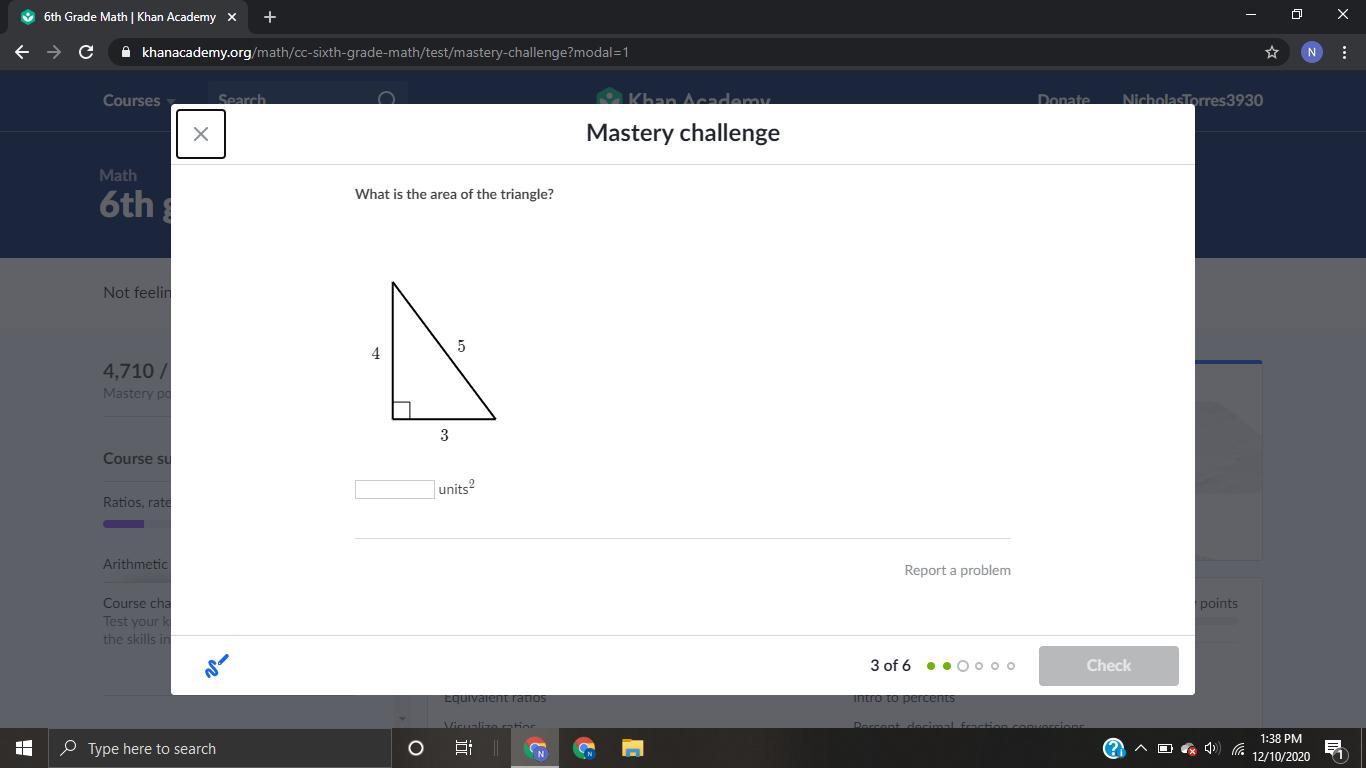The height and width of the screenshot is (768, 1366).
Task: Check the battery status icon
Action: click(1165, 748)
